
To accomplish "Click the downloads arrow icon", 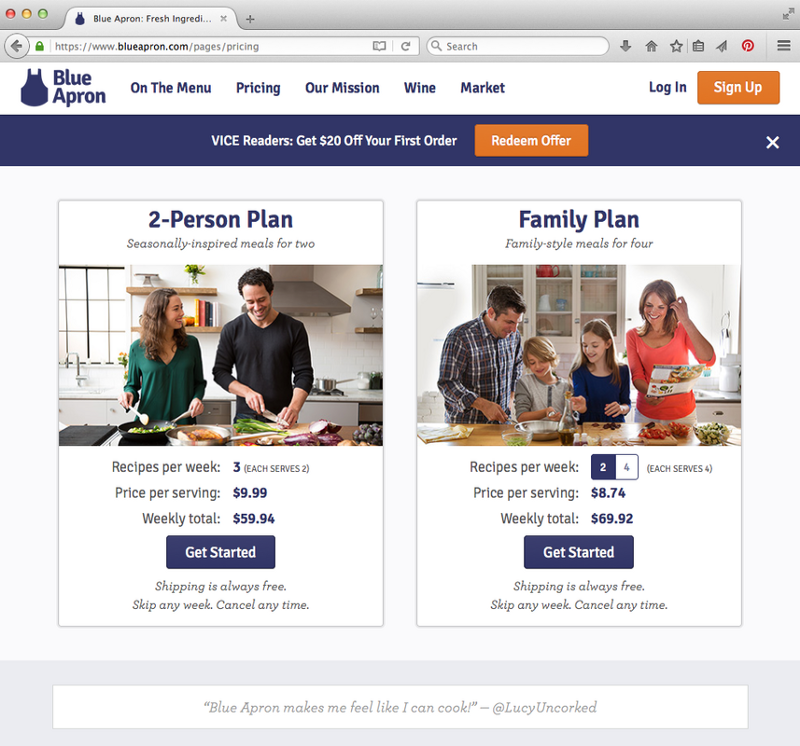I will tap(626, 46).
